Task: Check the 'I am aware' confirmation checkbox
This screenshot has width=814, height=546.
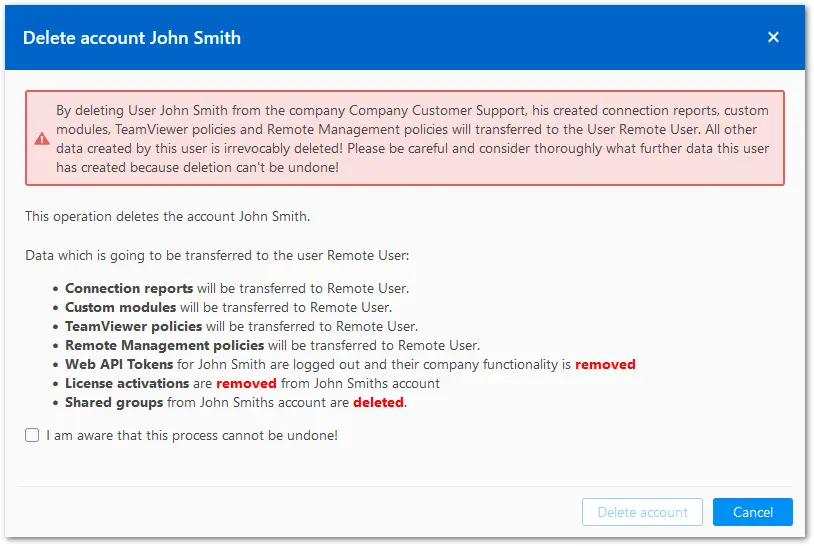Action: 32,435
